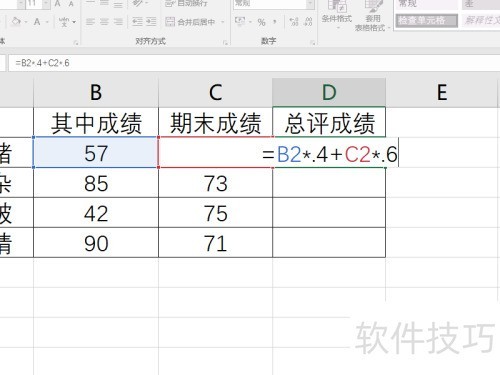Select cell containing 90

point(96,243)
